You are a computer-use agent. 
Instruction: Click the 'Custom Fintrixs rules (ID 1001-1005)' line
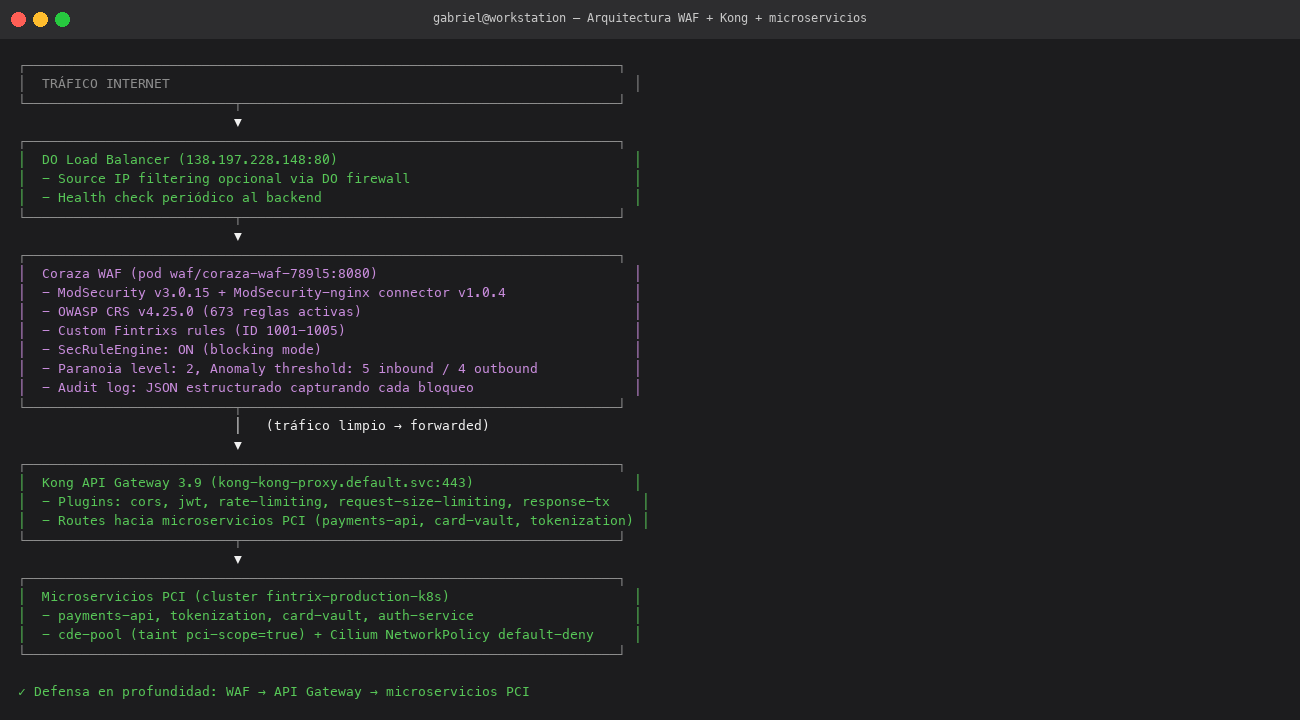tap(194, 331)
